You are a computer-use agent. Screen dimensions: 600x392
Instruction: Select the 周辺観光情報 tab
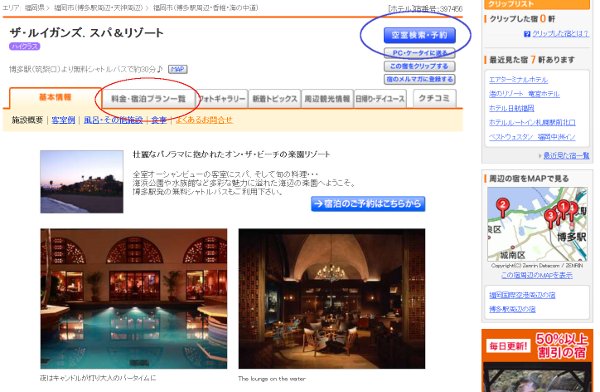pyautogui.click(x=327, y=99)
